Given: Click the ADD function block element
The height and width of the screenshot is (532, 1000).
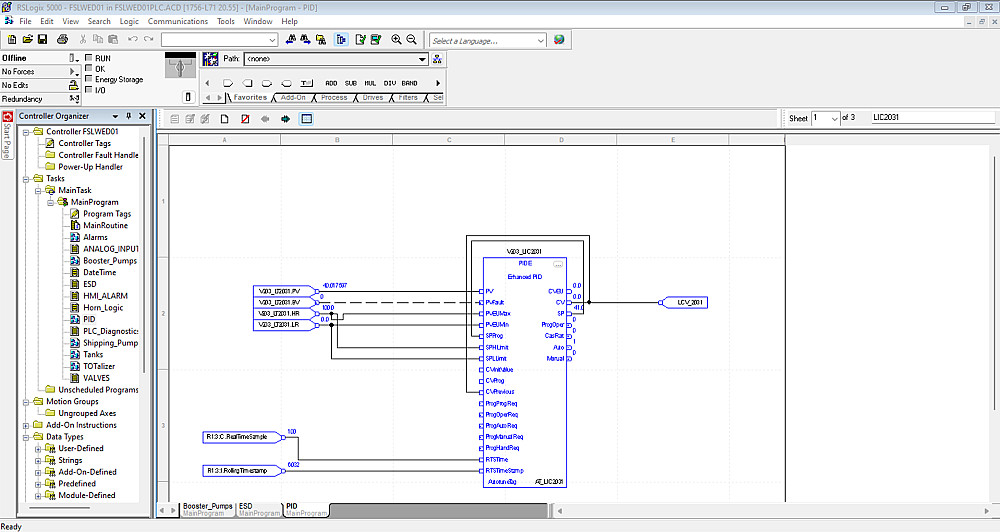Looking at the screenshot, I should tap(331, 83).
